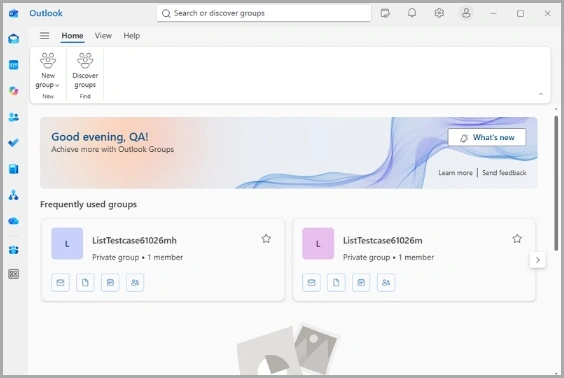Favorite ListTestcase61026mh with the star
This screenshot has width=564, height=378.
pos(266,239)
